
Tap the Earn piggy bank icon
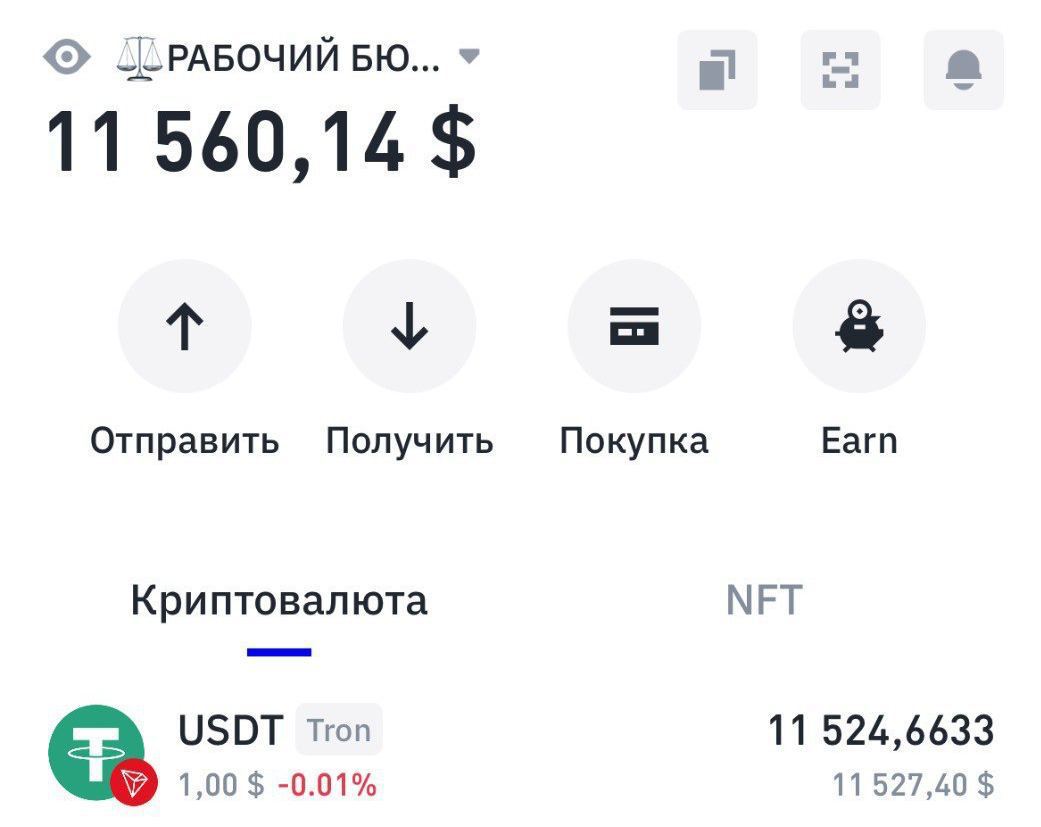[x=858, y=326]
